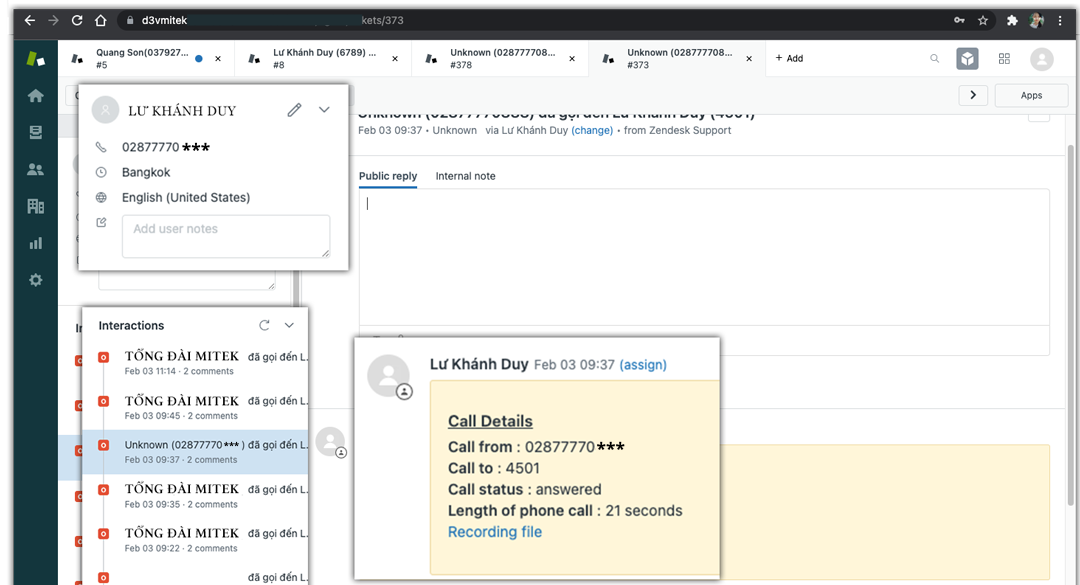Open the Home icon in left sidebar

tap(36, 96)
